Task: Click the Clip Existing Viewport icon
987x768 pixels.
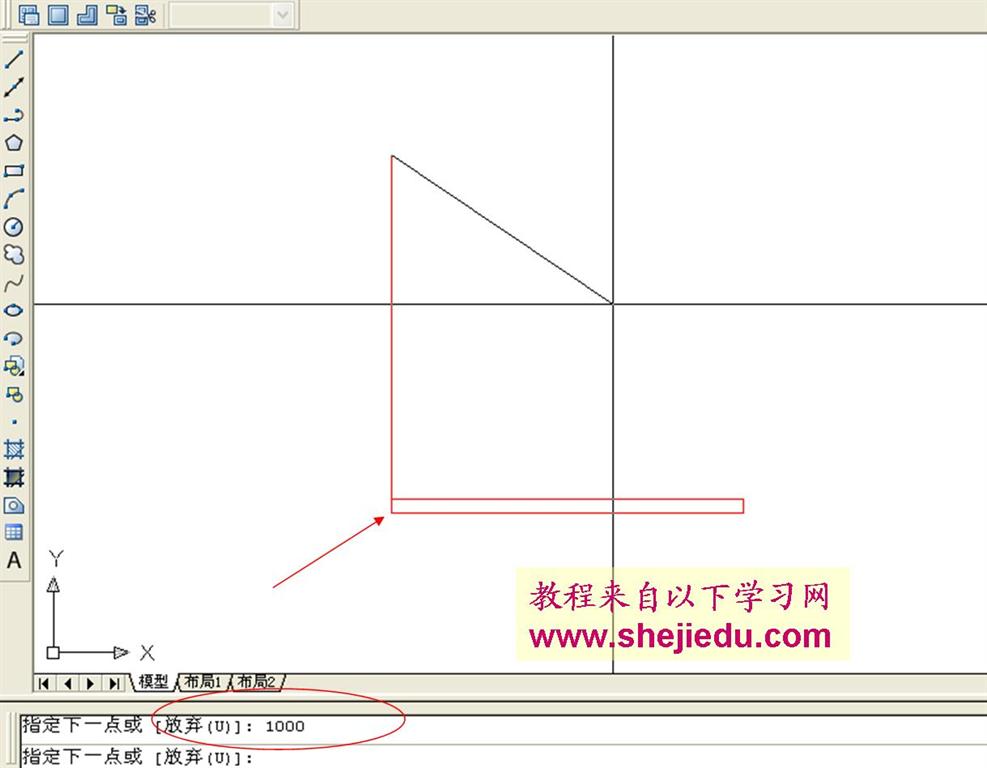Action: tap(145, 14)
